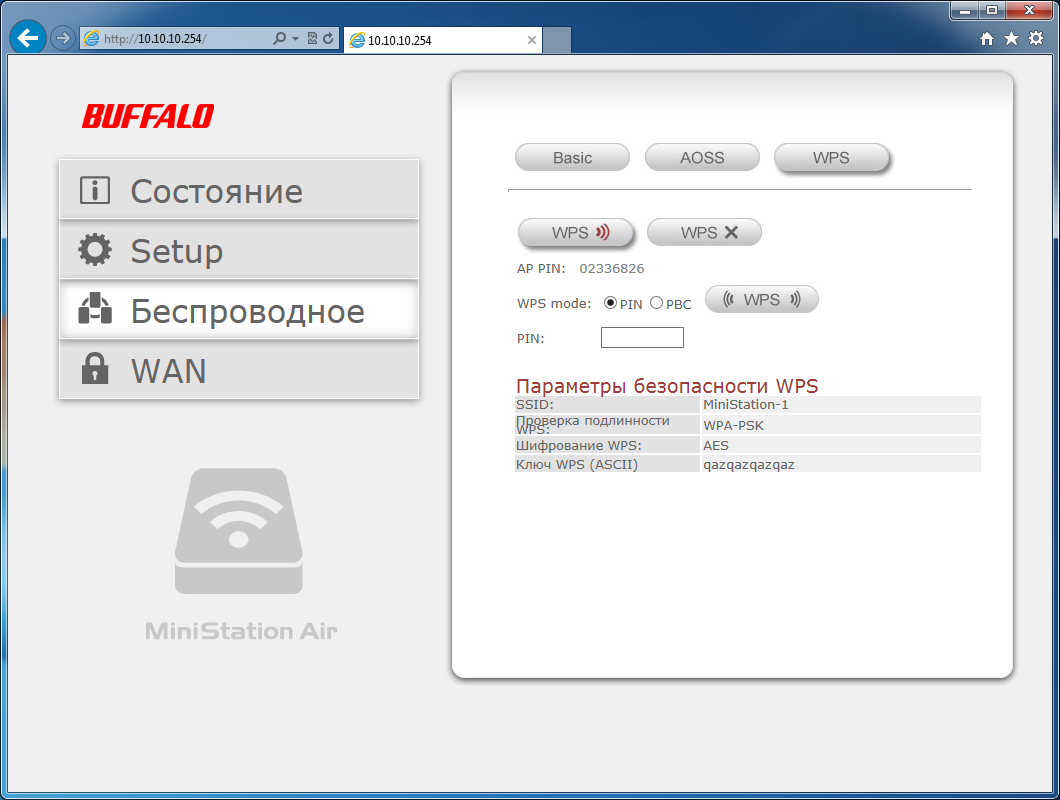Select the 10.10.10.254 browser tab
1060x800 pixels.
443,40
